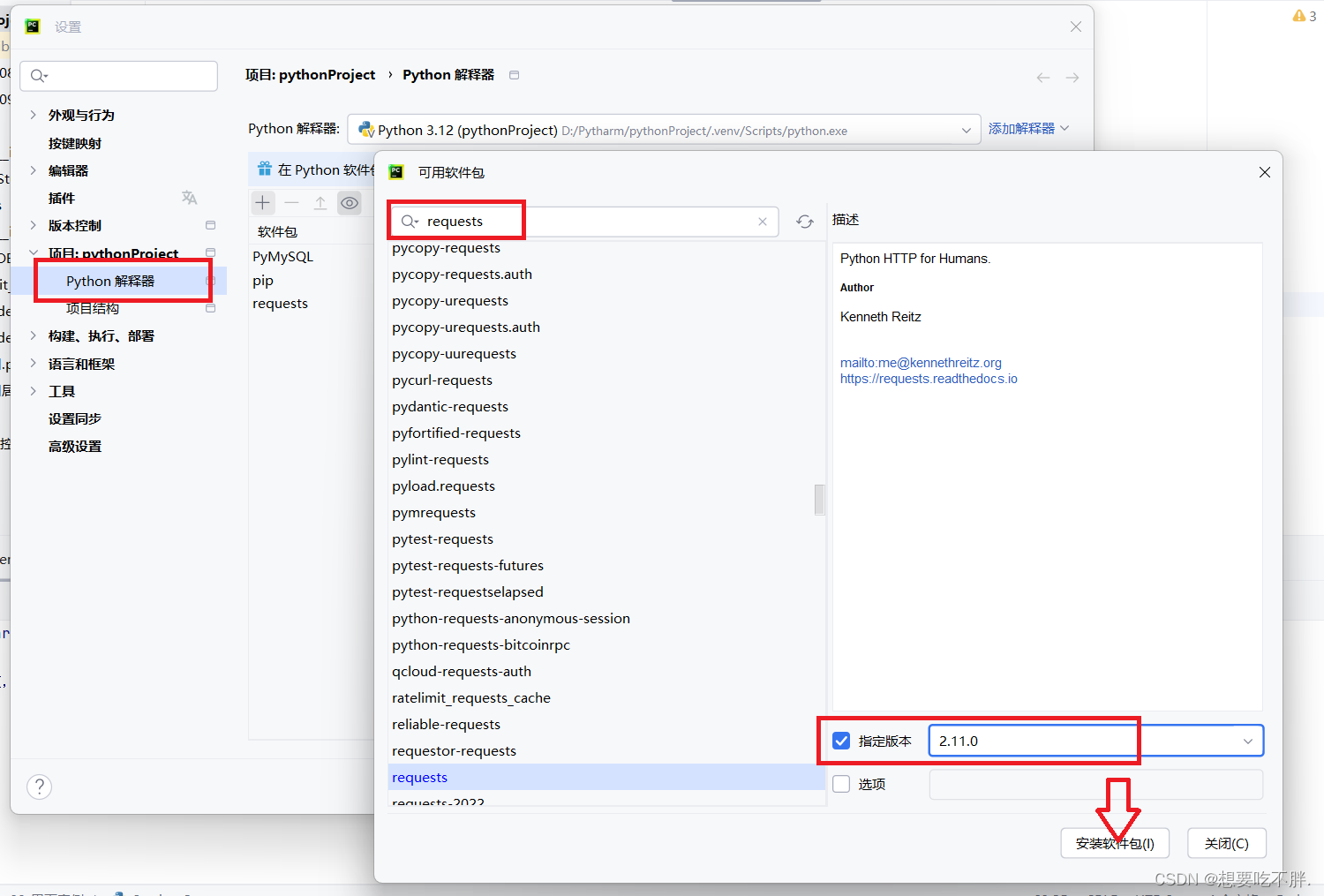Open the version 2.11.0 dropdown
This screenshot has width=1324, height=896.
point(1248,741)
